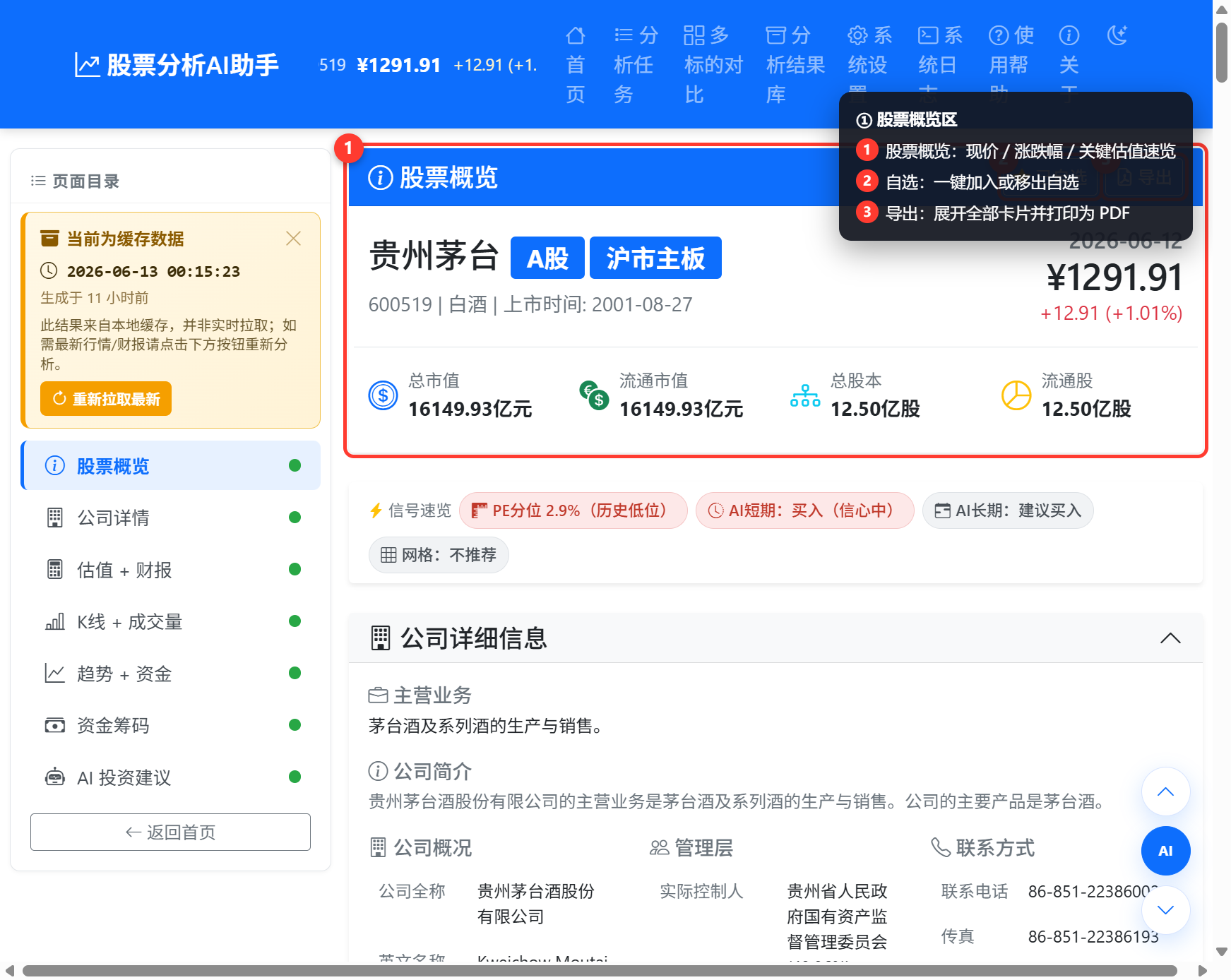Click the 返回首页 button
The width and height of the screenshot is (1231, 980).
pyautogui.click(x=170, y=832)
